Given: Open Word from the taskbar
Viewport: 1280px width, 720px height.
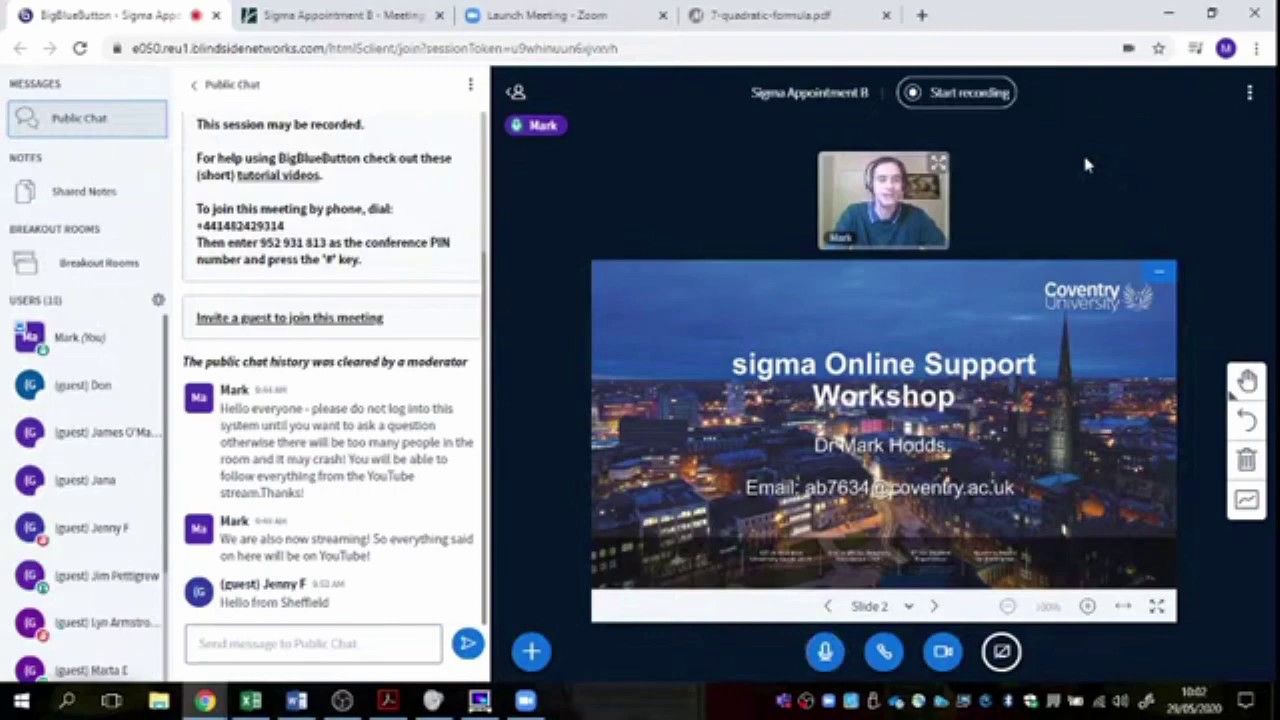Looking at the screenshot, I should pyautogui.click(x=296, y=701).
